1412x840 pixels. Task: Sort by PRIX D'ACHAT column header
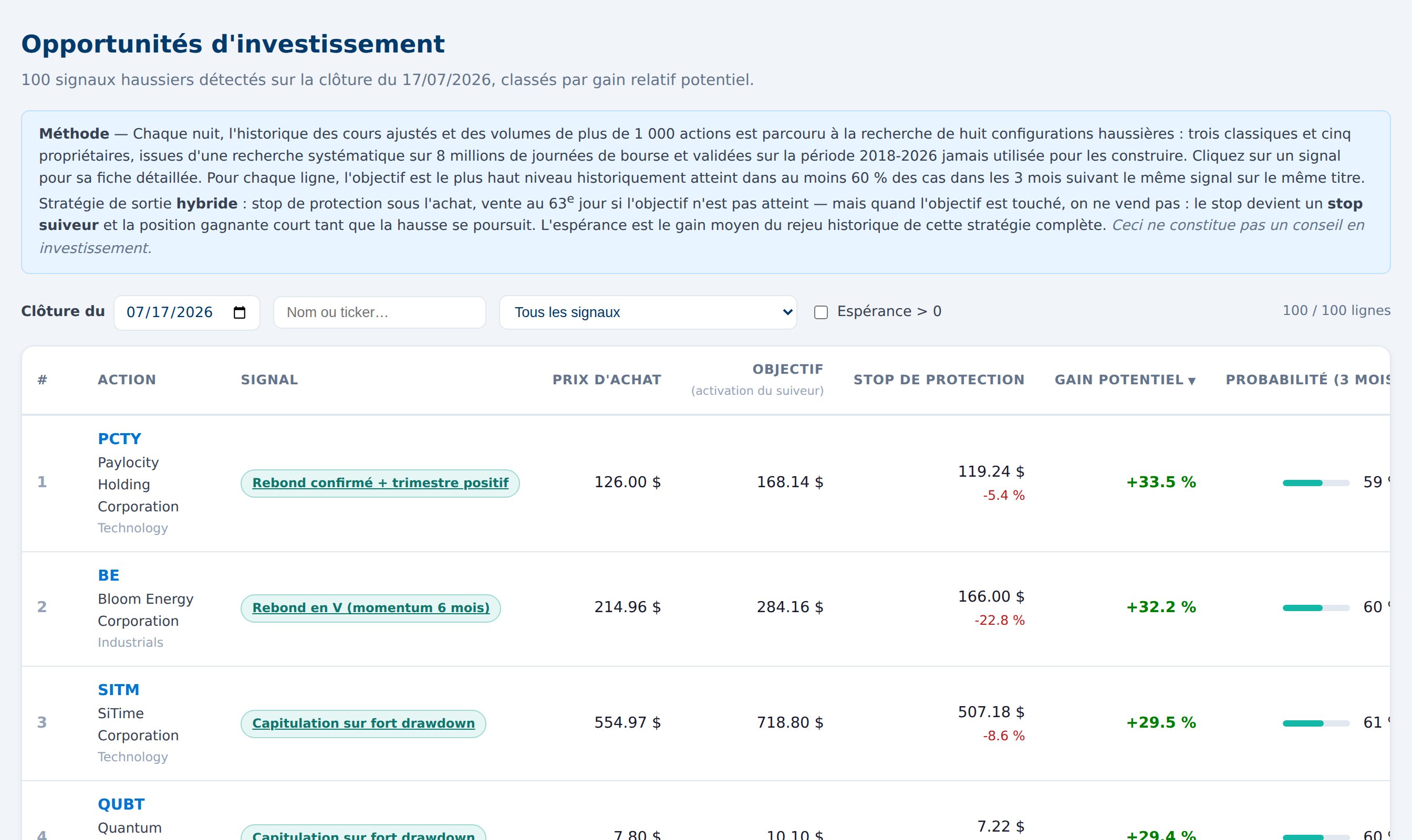coord(607,380)
